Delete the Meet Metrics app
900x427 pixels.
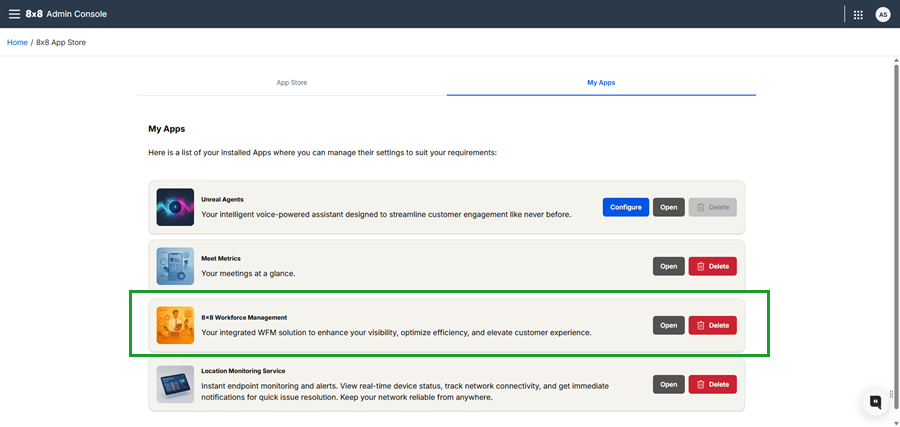pyautogui.click(x=712, y=266)
